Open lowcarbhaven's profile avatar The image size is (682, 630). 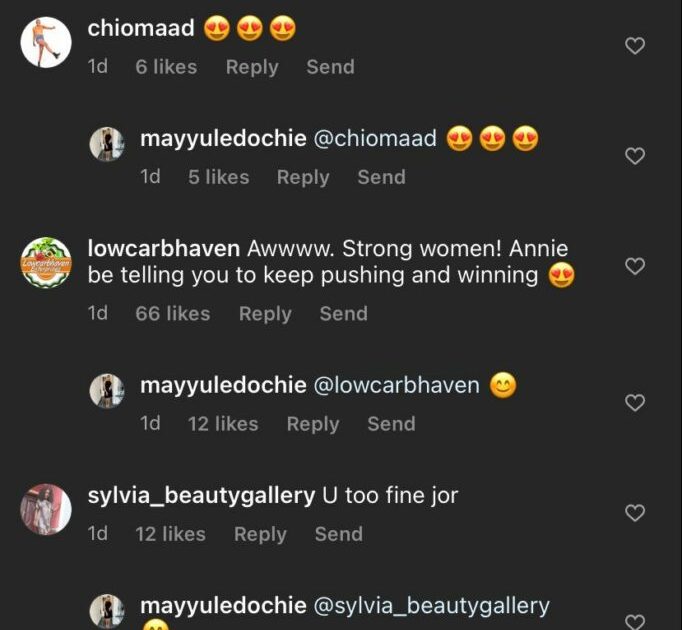47,262
